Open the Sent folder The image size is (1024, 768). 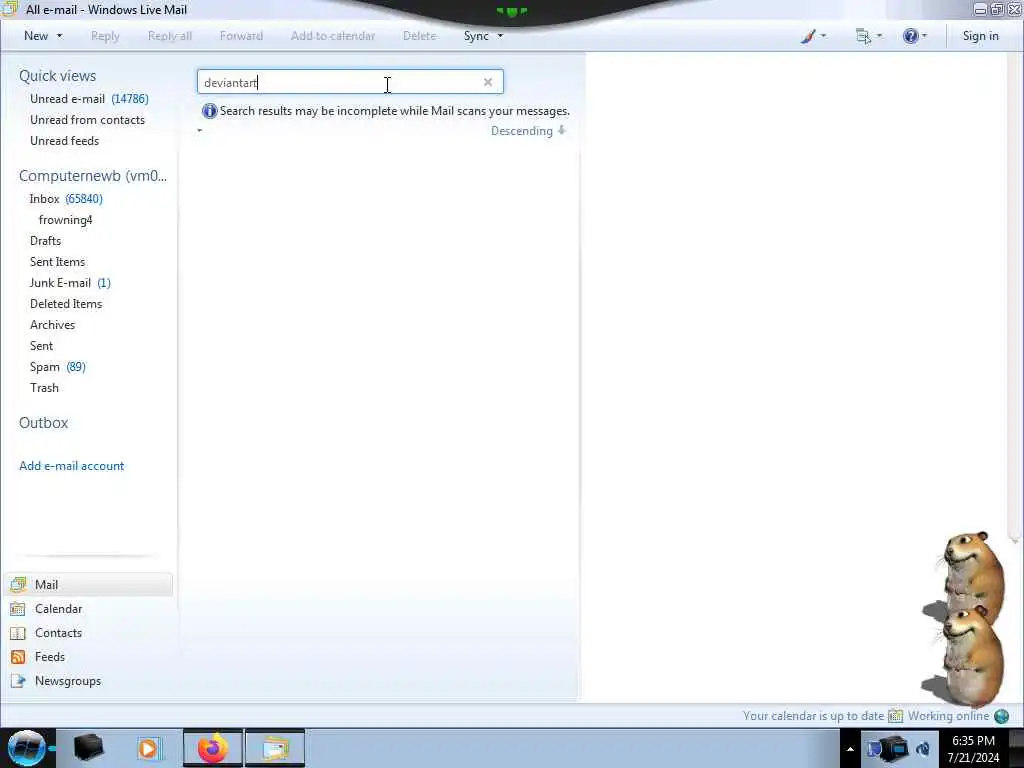(x=41, y=345)
